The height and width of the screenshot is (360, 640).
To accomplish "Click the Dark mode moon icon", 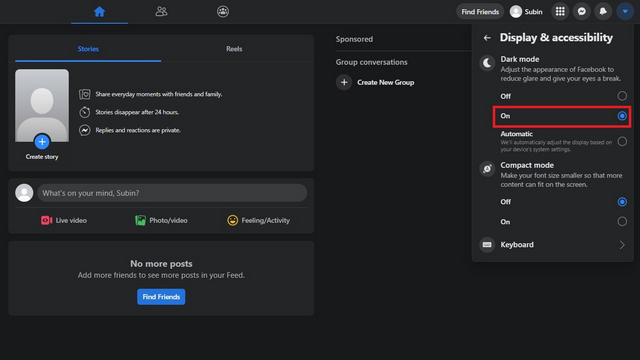I will (487, 63).
